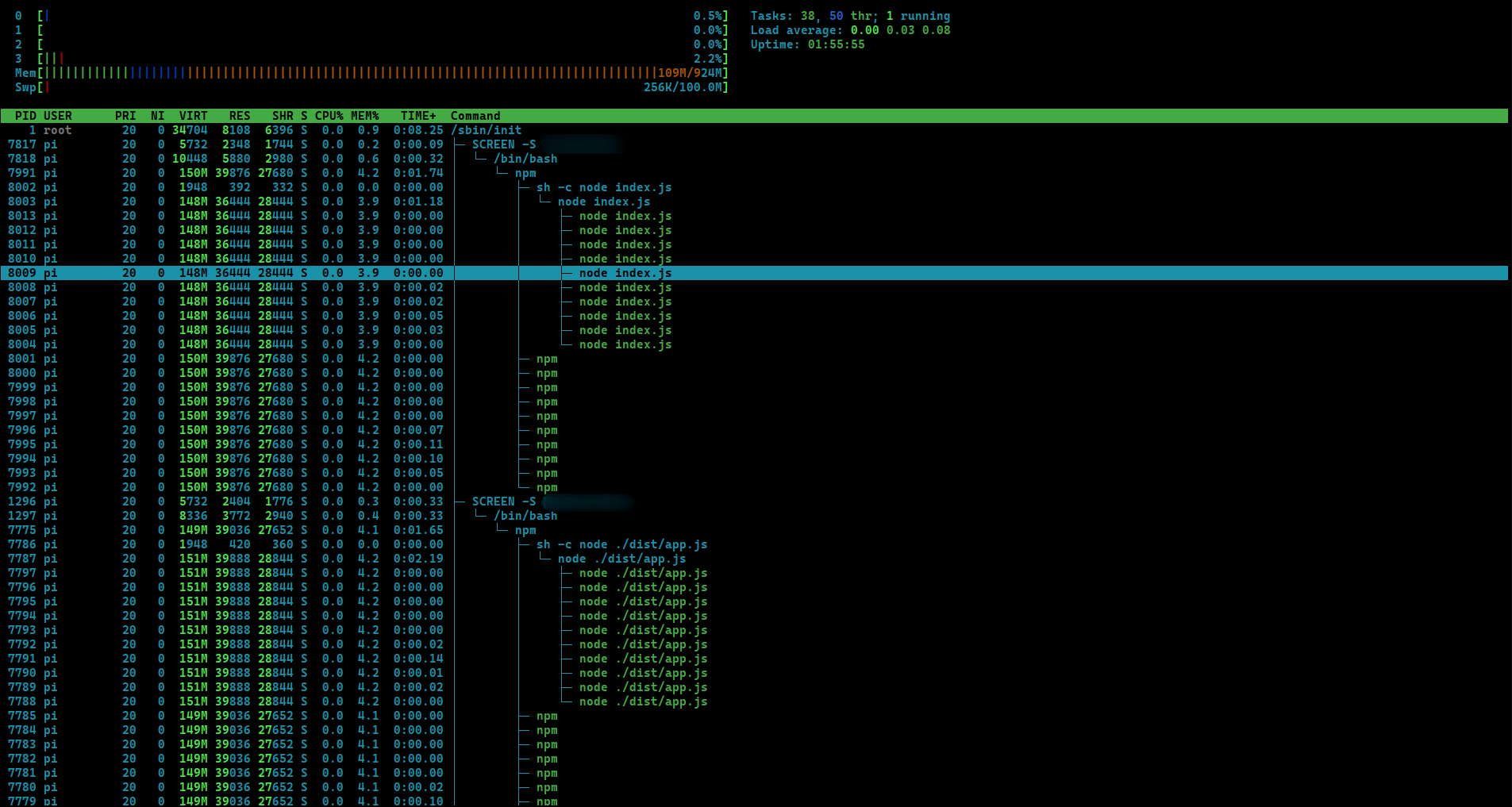The width and height of the screenshot is (1512, 807).
Task: Select node ./dist/app.js thread with PID 7788
Action: [x=754, y=701]
